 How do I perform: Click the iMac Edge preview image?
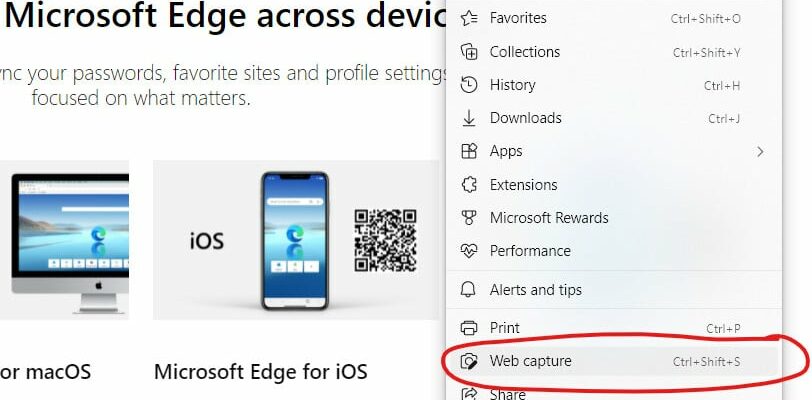tap(68, 240)
